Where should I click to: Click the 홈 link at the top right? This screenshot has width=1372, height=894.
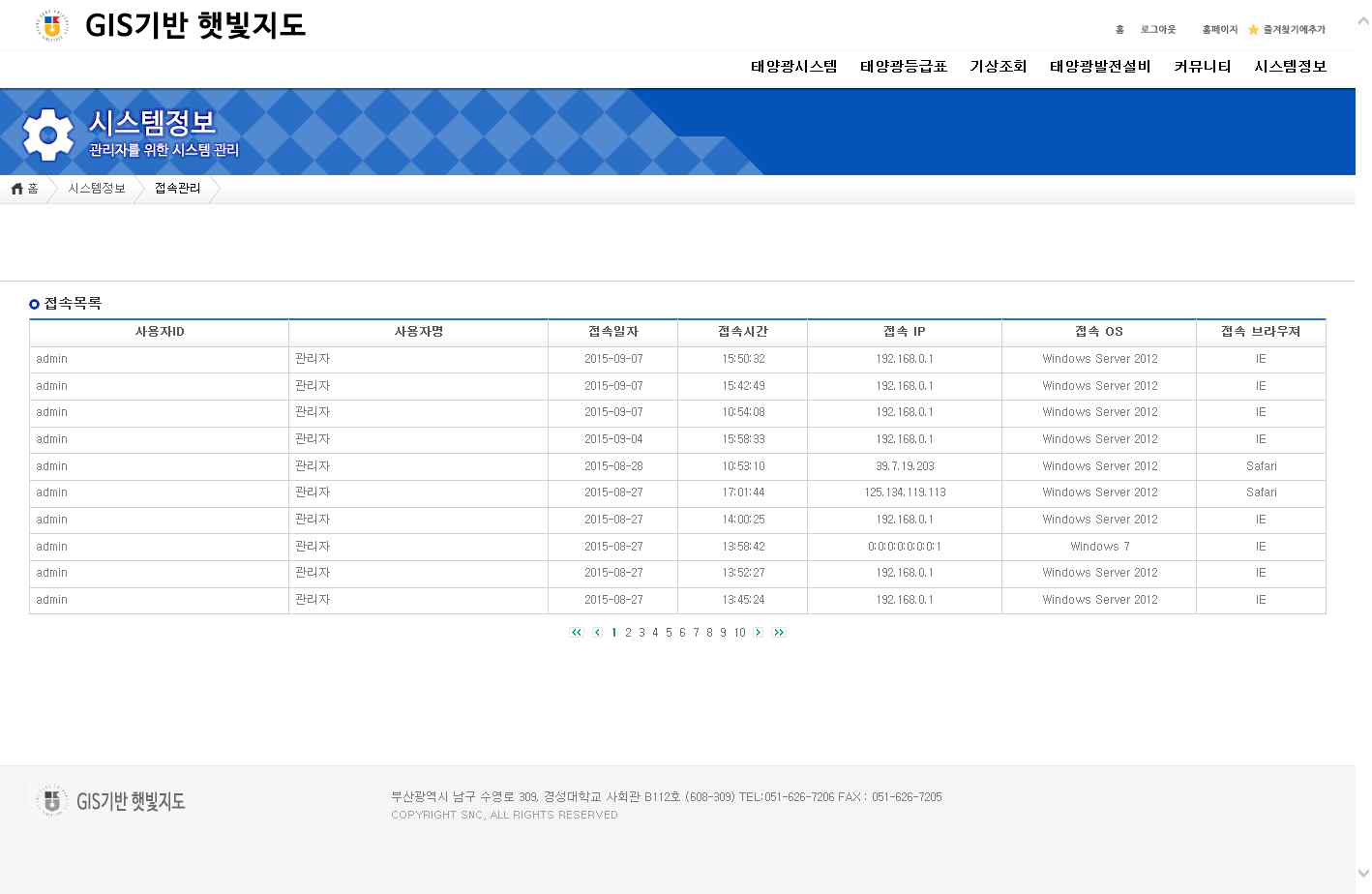(1119, 30)
